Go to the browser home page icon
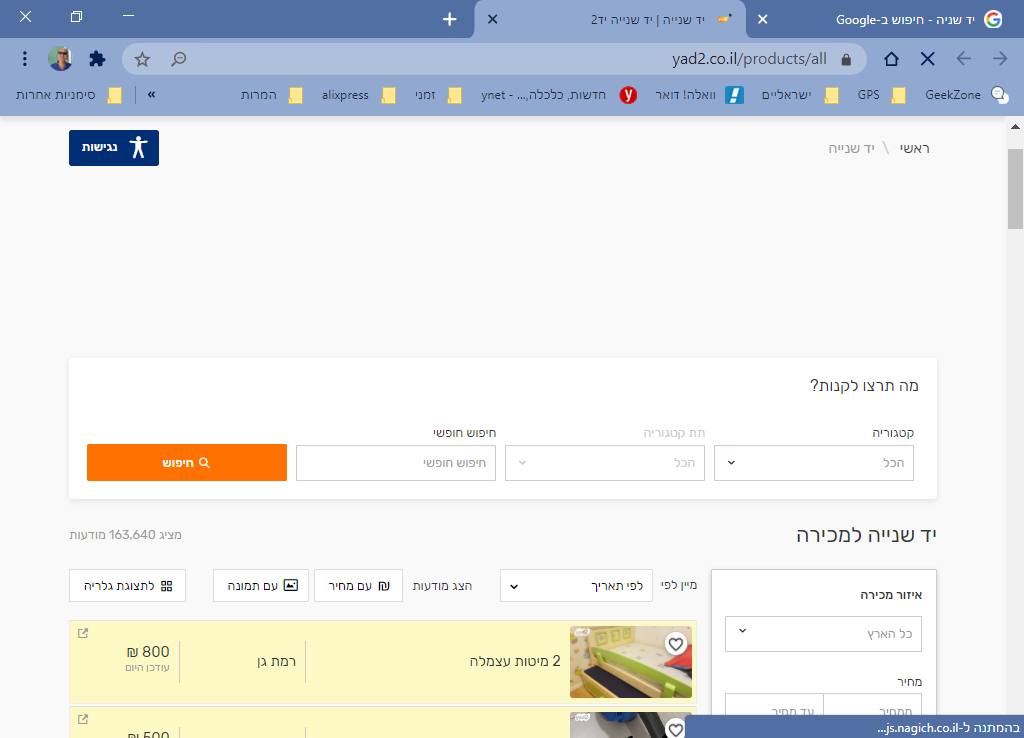1024x738 pixels. pos(891,59)
